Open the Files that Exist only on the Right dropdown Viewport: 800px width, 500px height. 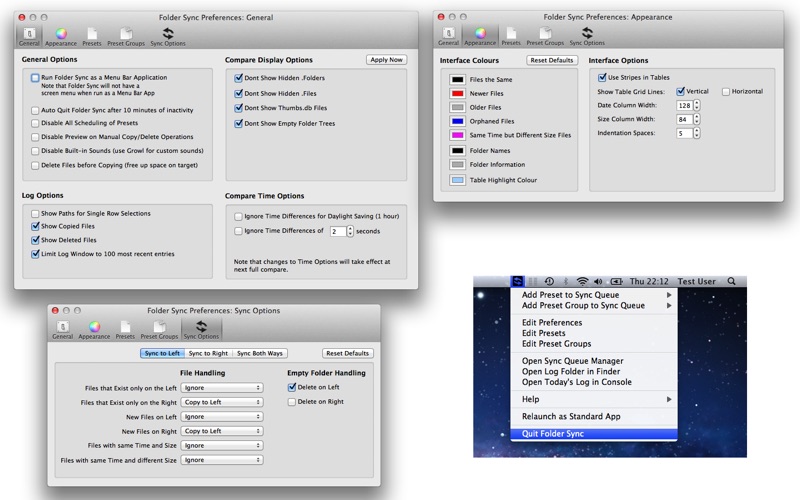(x=222, y=402)
